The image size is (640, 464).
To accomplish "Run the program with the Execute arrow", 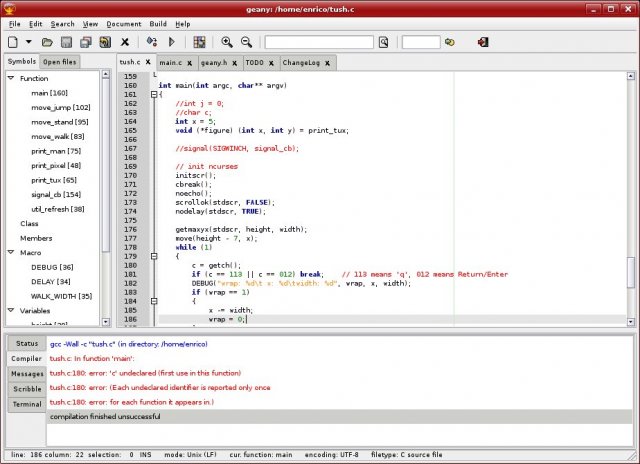I will pos(172,42).
